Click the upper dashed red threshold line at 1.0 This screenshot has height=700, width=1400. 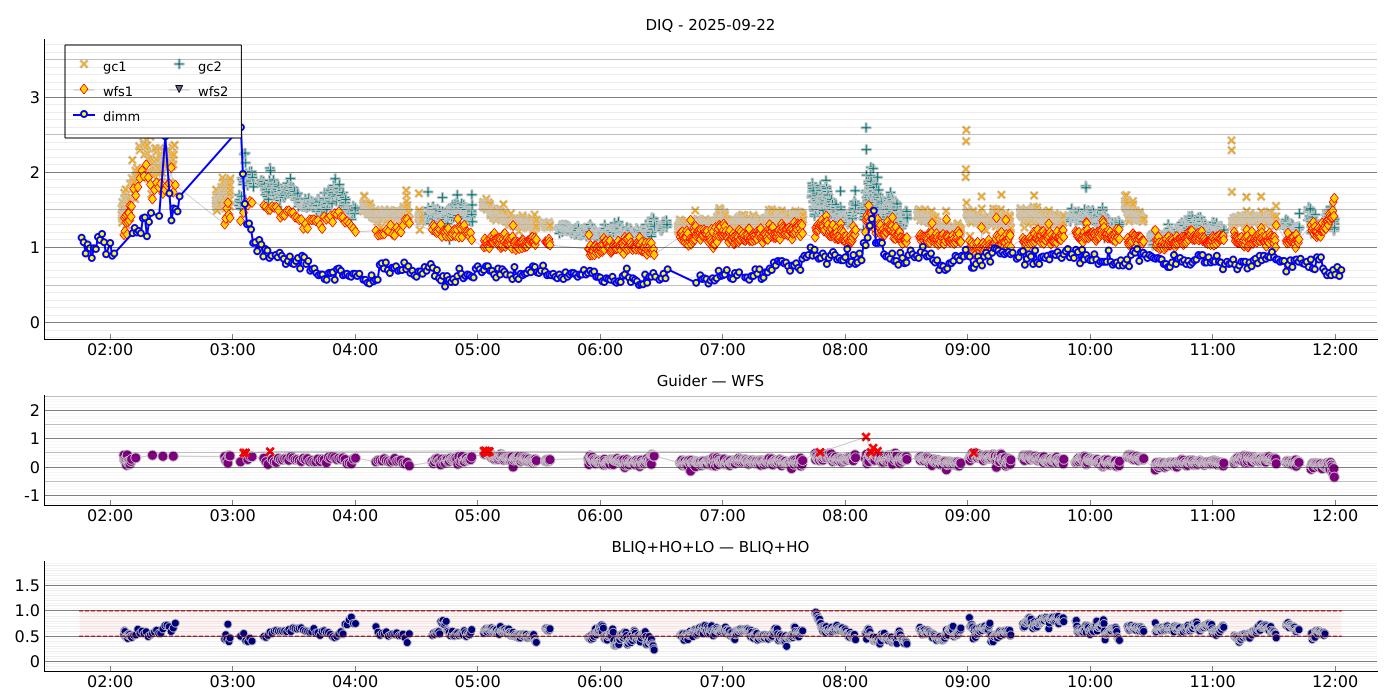click(x=710, y=610)
